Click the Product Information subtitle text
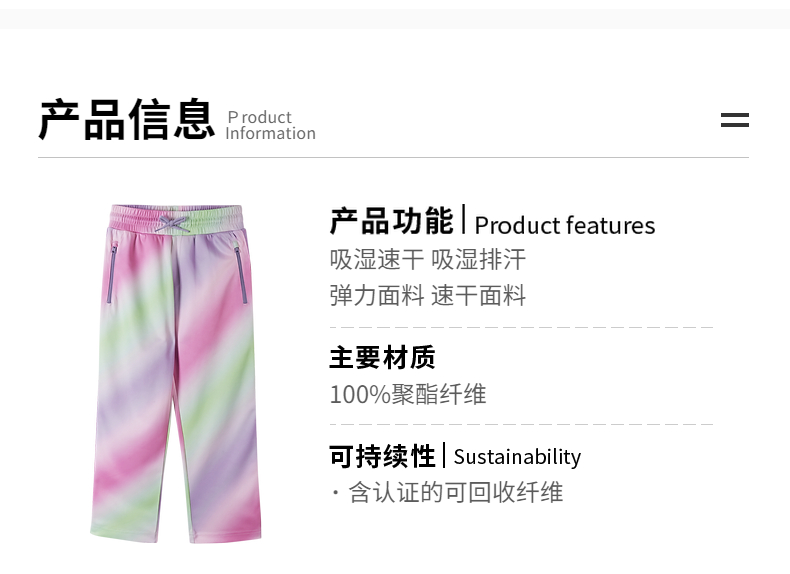Viewport: 790px width, 574px height. (x=270, y=125)
